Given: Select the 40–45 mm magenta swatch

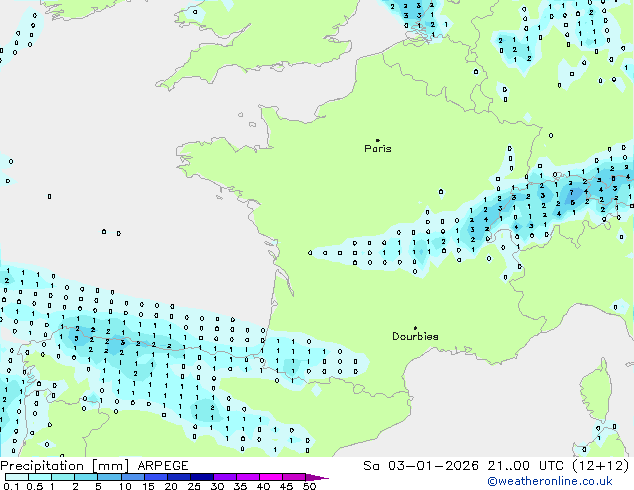Looking at the screenshot, I should pos(271,477).
